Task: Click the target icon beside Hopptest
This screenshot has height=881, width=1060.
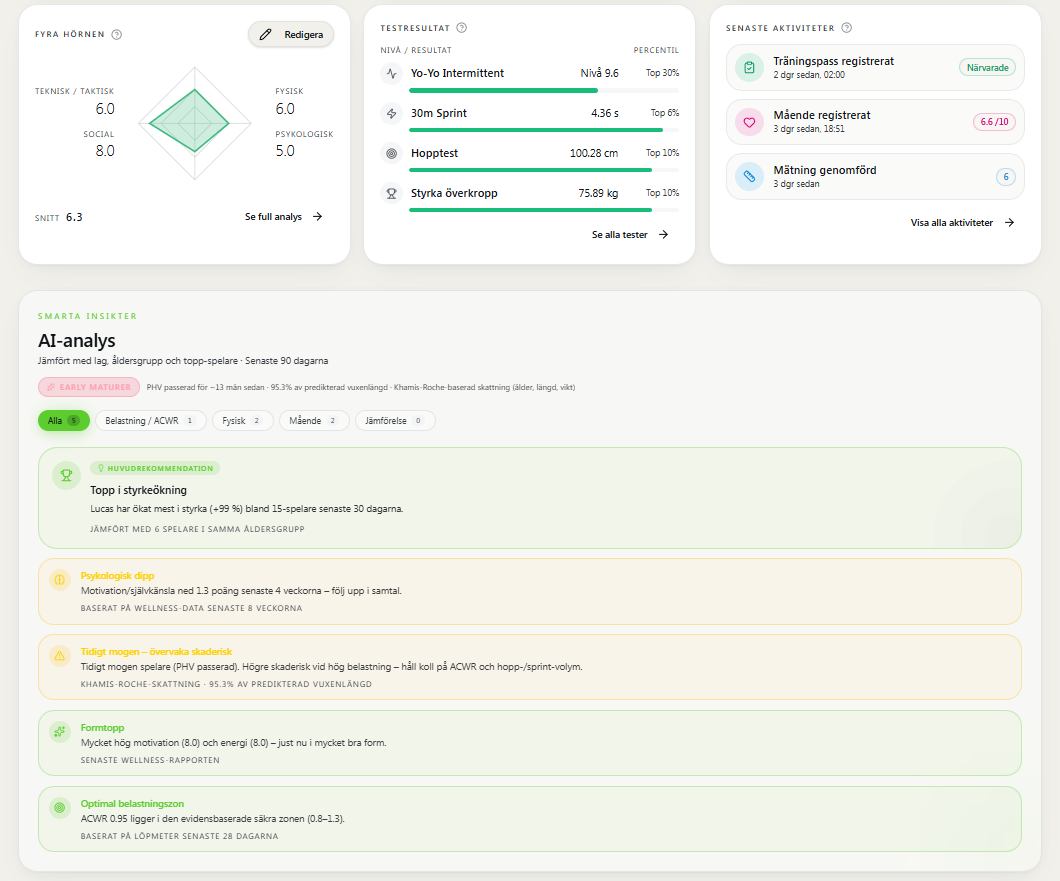Action: 391,153
